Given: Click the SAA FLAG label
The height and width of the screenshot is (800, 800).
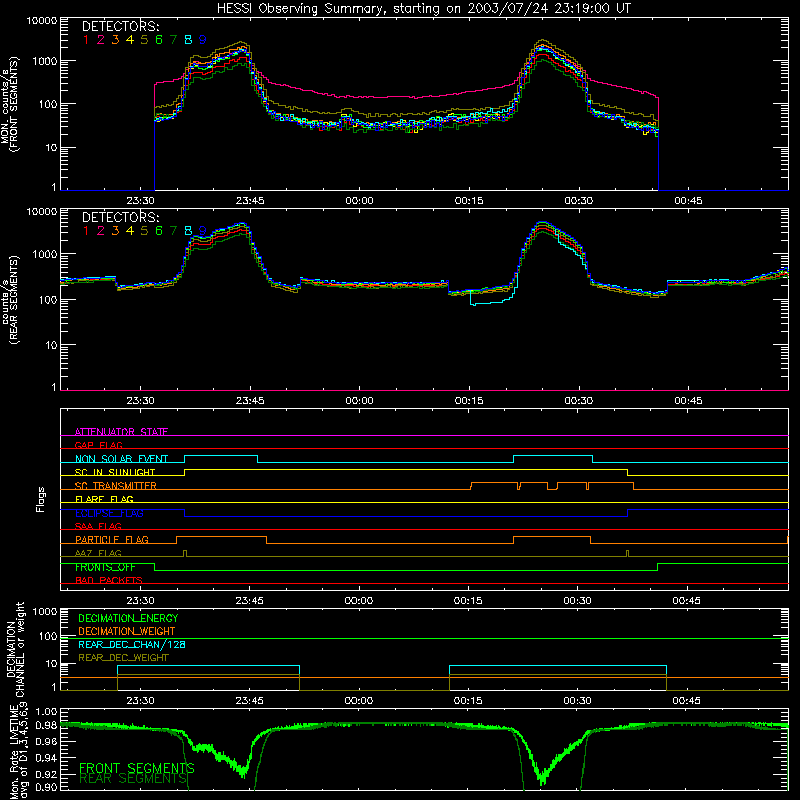Looking at the screenshot, I should click(98, 526).
